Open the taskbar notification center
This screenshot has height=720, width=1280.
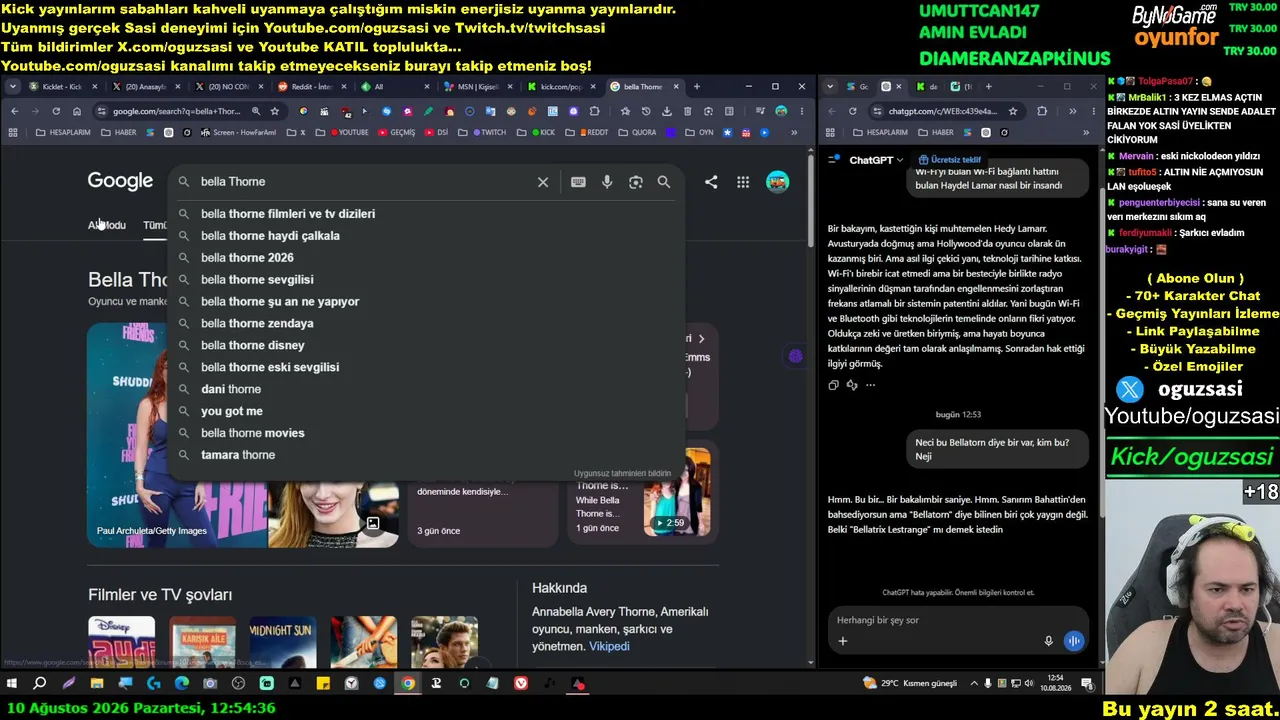[x=1087, y=684]
